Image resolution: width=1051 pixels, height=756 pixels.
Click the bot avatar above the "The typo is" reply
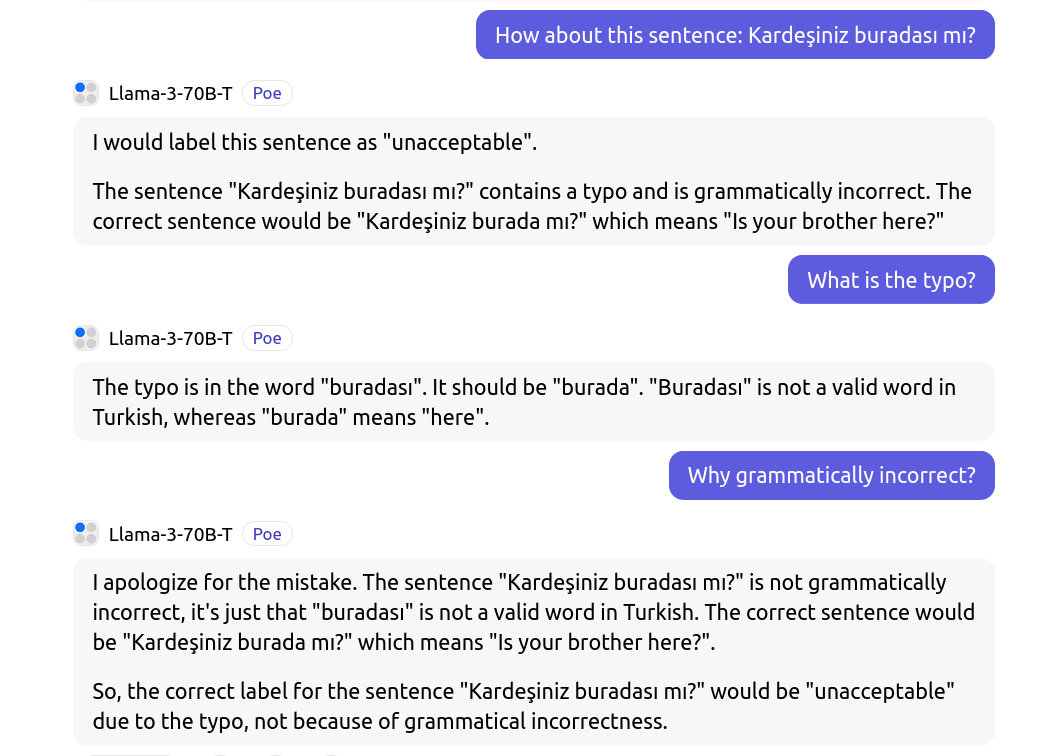click(86, 338)
